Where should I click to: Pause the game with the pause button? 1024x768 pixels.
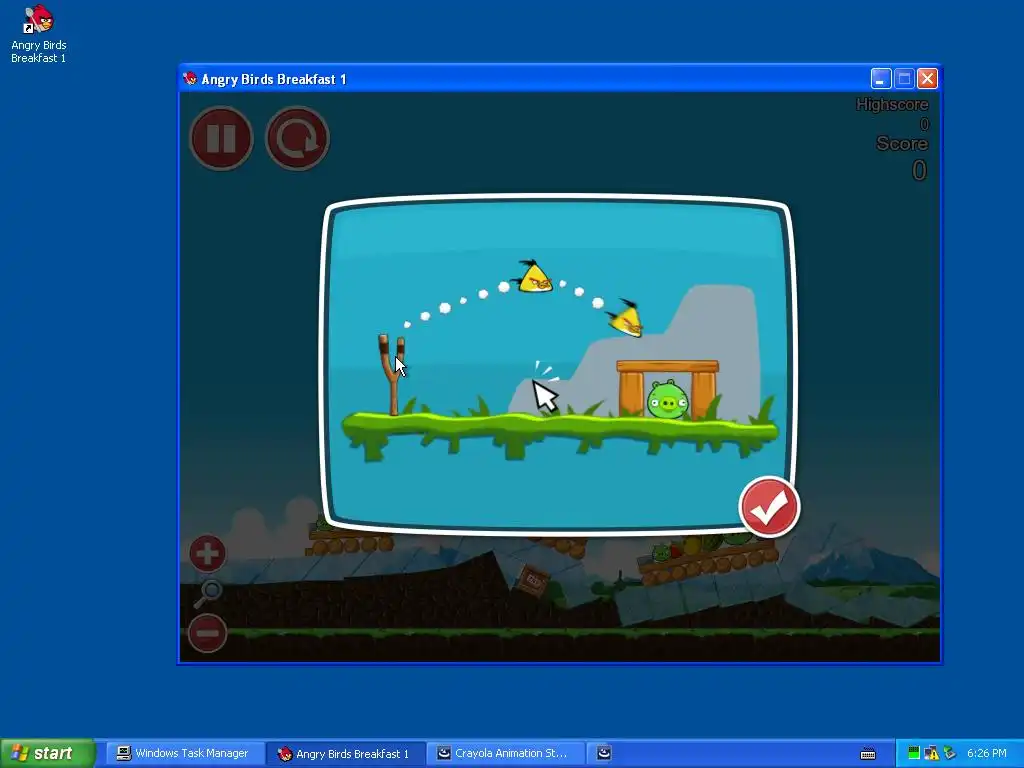221,138
